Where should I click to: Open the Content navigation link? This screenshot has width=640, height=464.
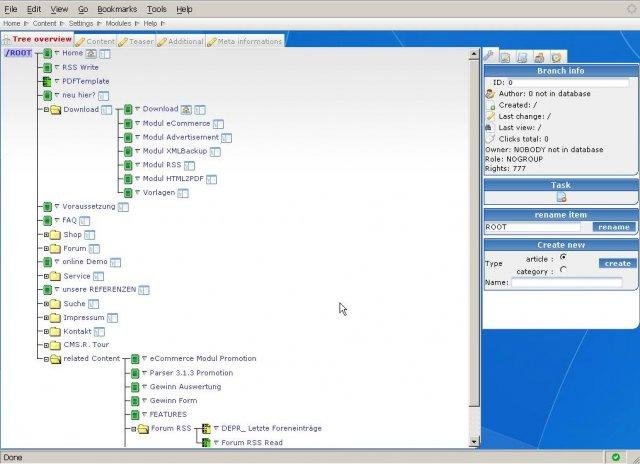[x=44, y=24]
